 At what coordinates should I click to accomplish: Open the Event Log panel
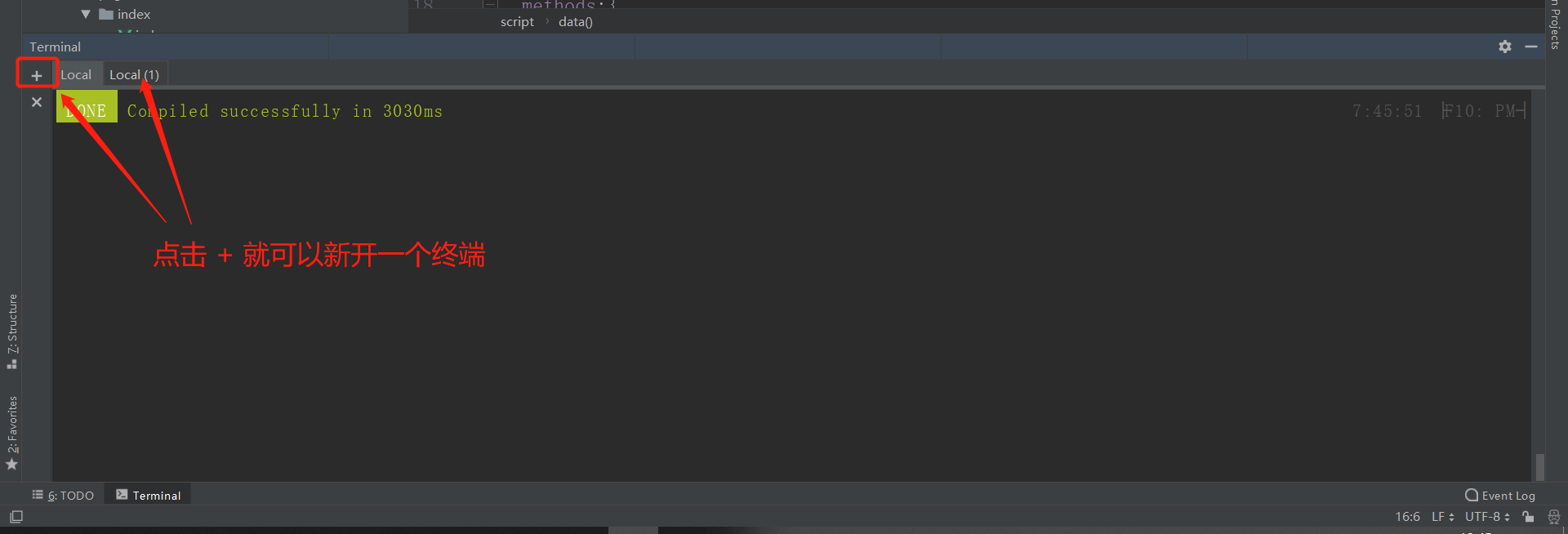[x=1500, y=495]
